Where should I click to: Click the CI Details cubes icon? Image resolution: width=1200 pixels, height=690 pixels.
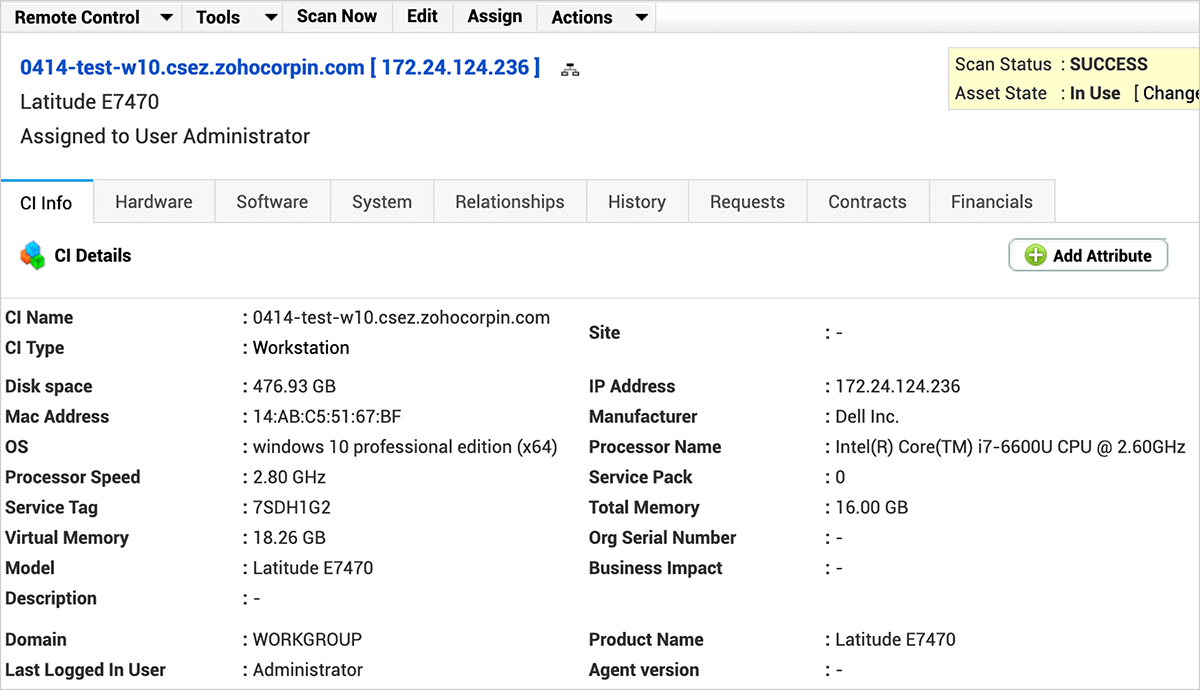[x=33, y=256]
